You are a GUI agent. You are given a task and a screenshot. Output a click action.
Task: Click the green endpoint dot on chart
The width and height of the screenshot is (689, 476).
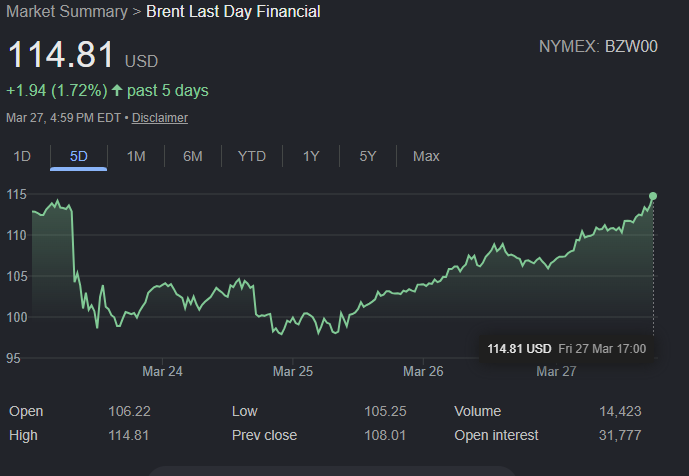coord(653,196)
